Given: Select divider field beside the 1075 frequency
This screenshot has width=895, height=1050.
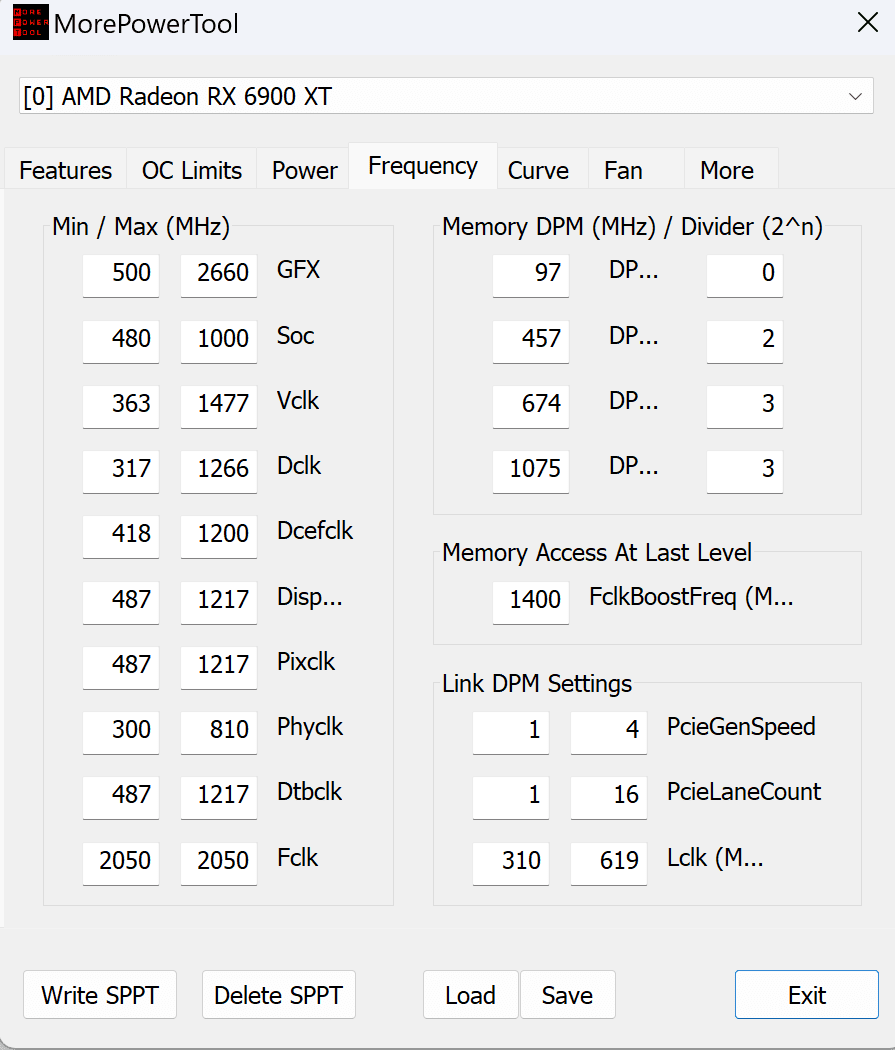Looking at the screenshot, I should (745, 471).
